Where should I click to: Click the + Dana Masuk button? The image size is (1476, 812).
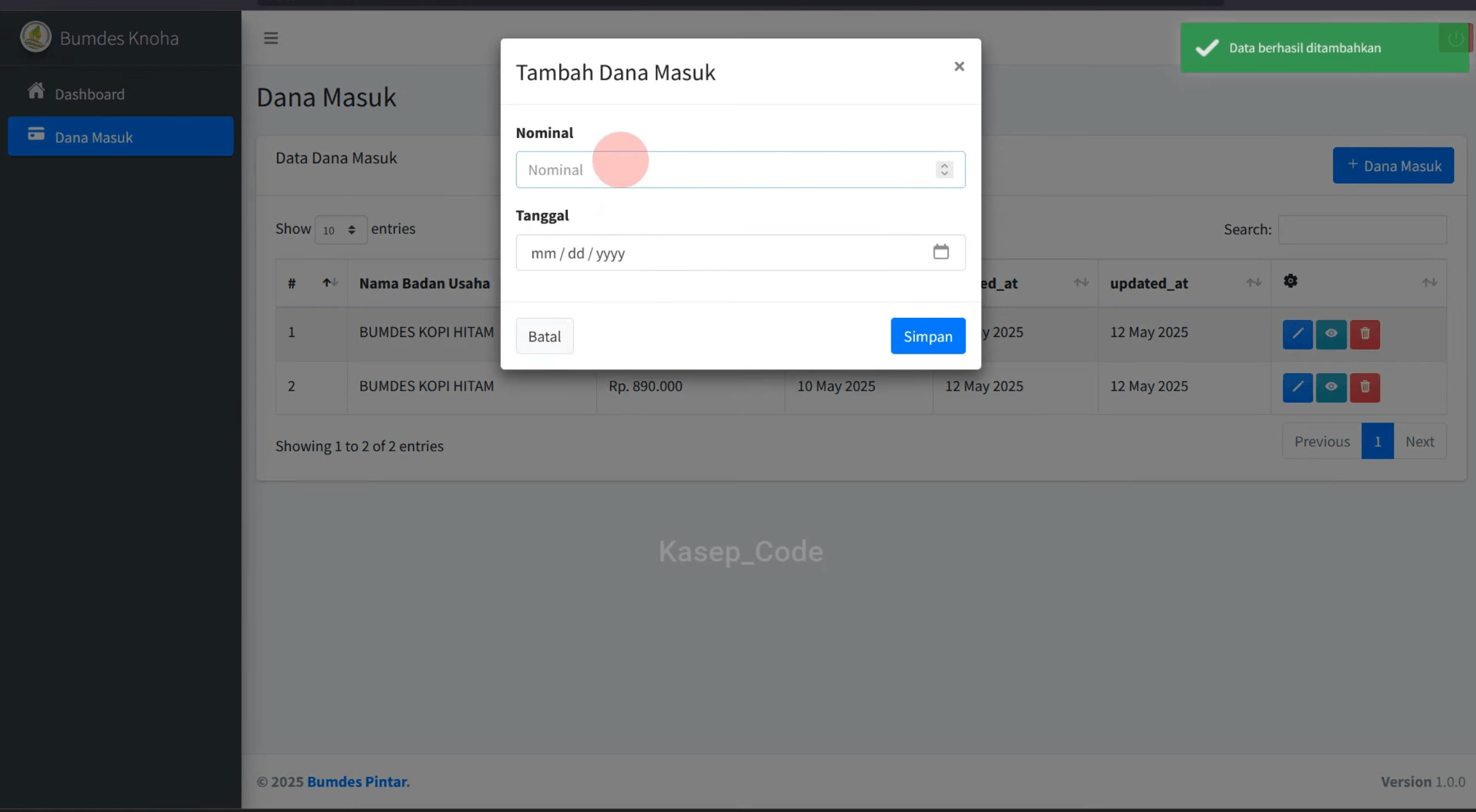point(1393,165)
